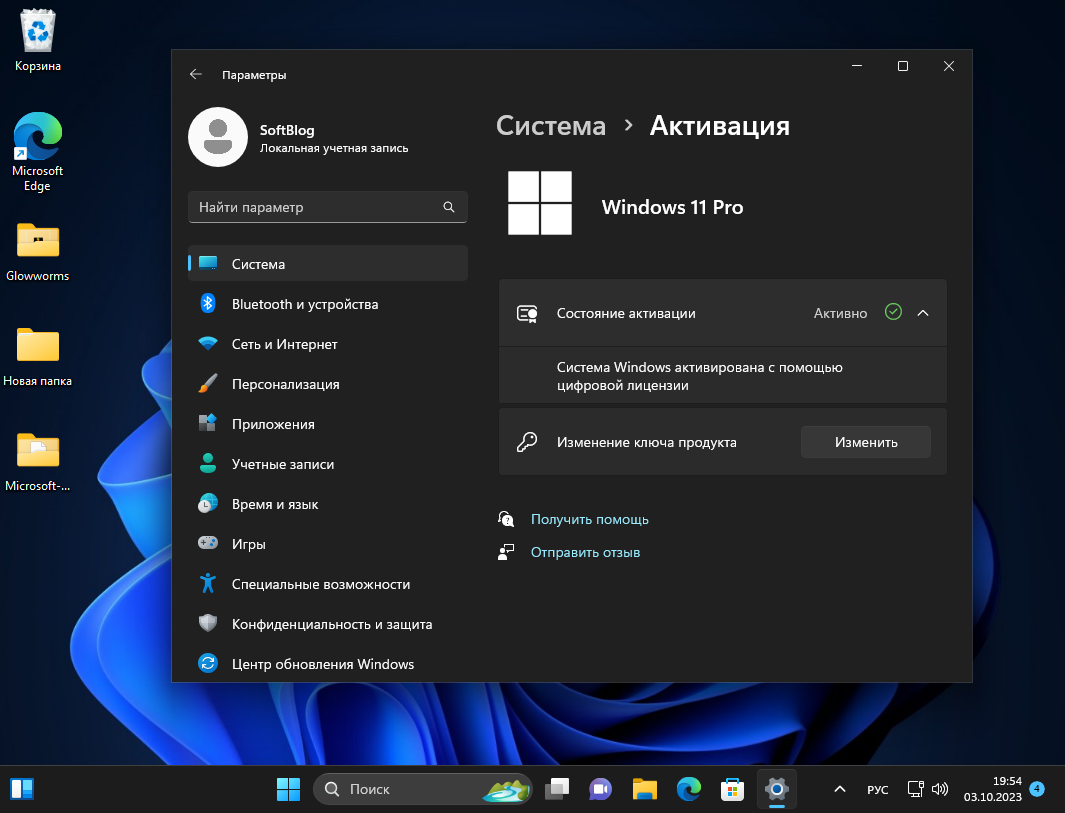Viewport: 1065px width, 813px height.
Task: Click the green Активно checkmark icon
Action: [x=893, y=312]
